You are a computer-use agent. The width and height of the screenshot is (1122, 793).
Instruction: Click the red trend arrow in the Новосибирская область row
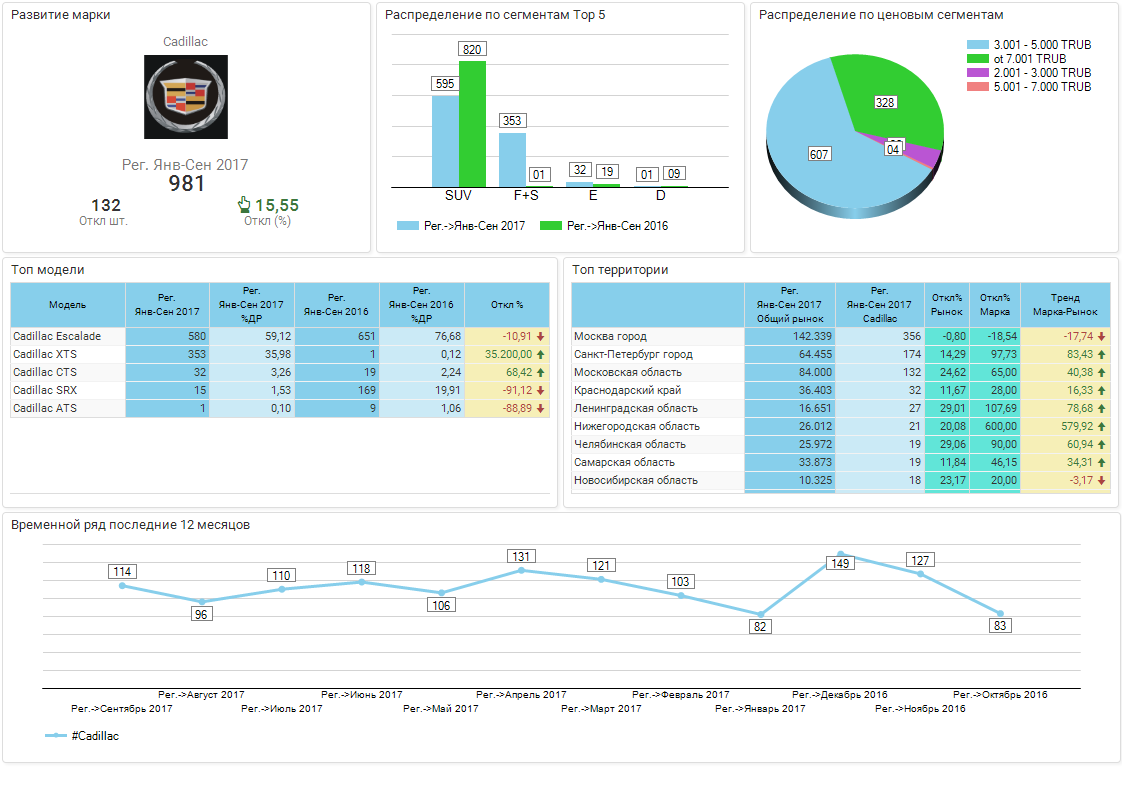pyautogui.click(x=1101, y=480)
